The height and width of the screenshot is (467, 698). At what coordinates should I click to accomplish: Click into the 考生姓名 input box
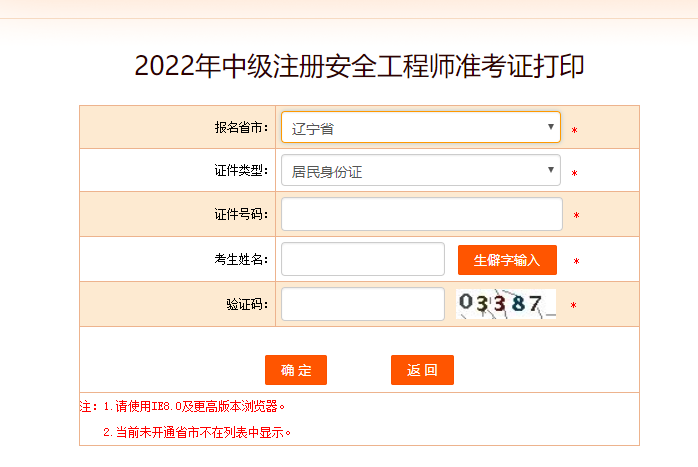click(x=362, y=259)
